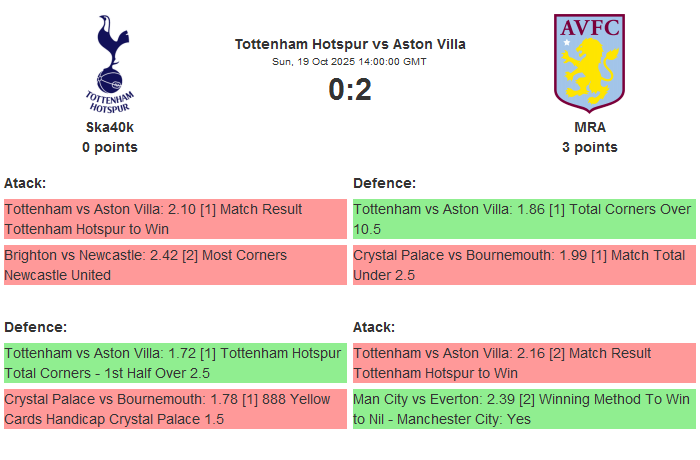Select the Brighton vs Newcastle Most Corners bet
This screenshot has height=460, width=700.
(175, 265)
